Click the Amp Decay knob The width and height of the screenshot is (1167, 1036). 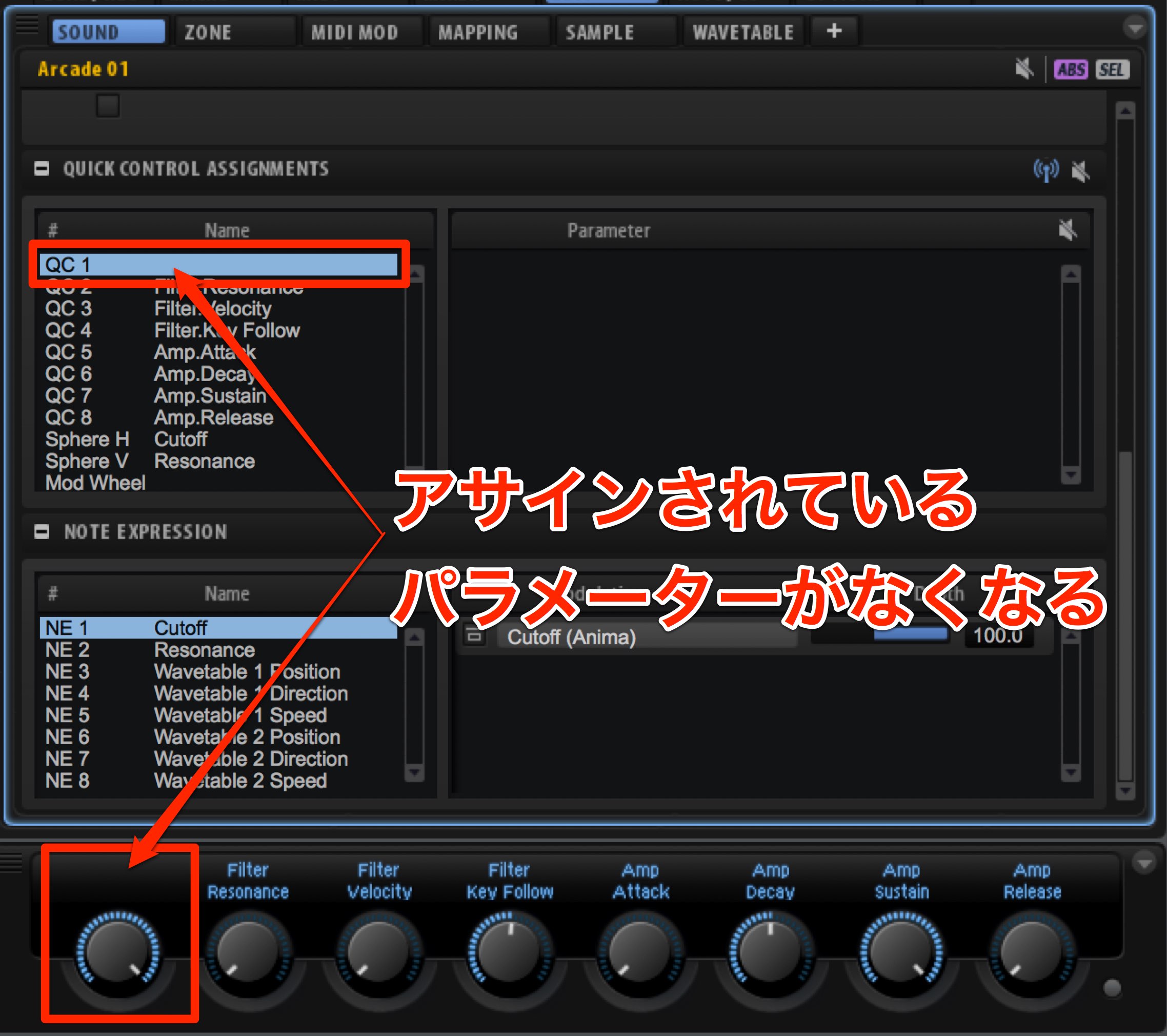pyautogui.click(x=770, y=952)
